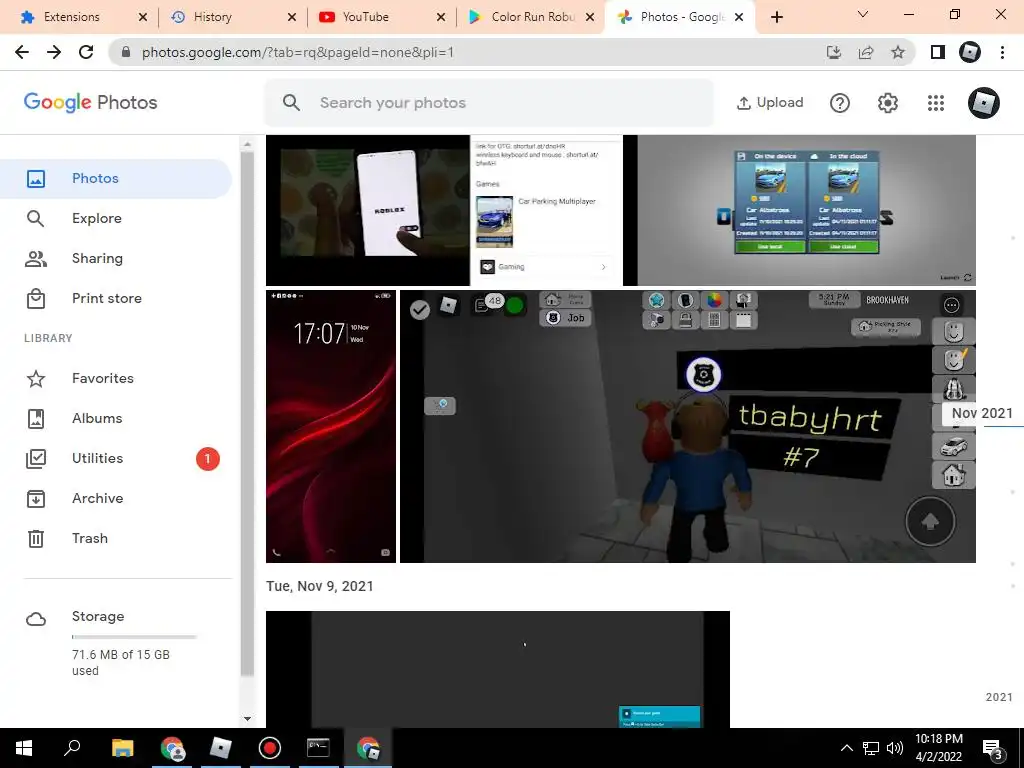Click the search magnifier icon in Photos

(x=291, y=103)
